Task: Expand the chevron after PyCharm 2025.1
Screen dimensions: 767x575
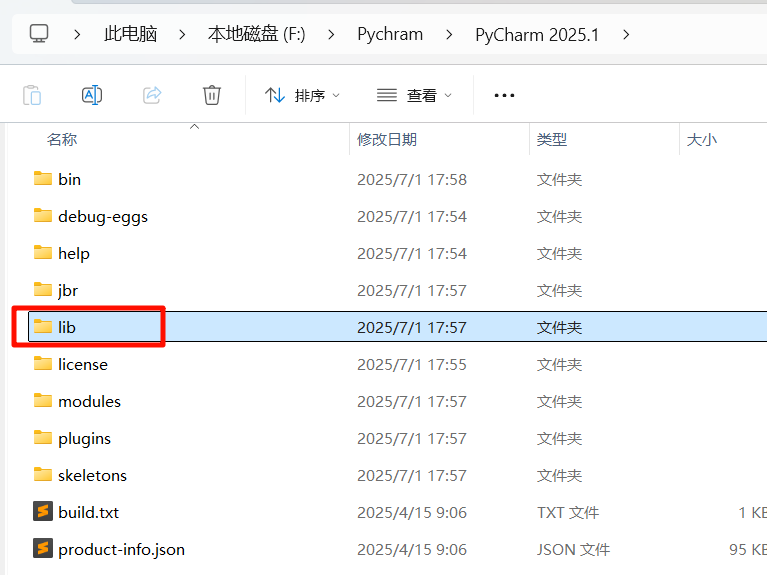Action: point(626,34)
